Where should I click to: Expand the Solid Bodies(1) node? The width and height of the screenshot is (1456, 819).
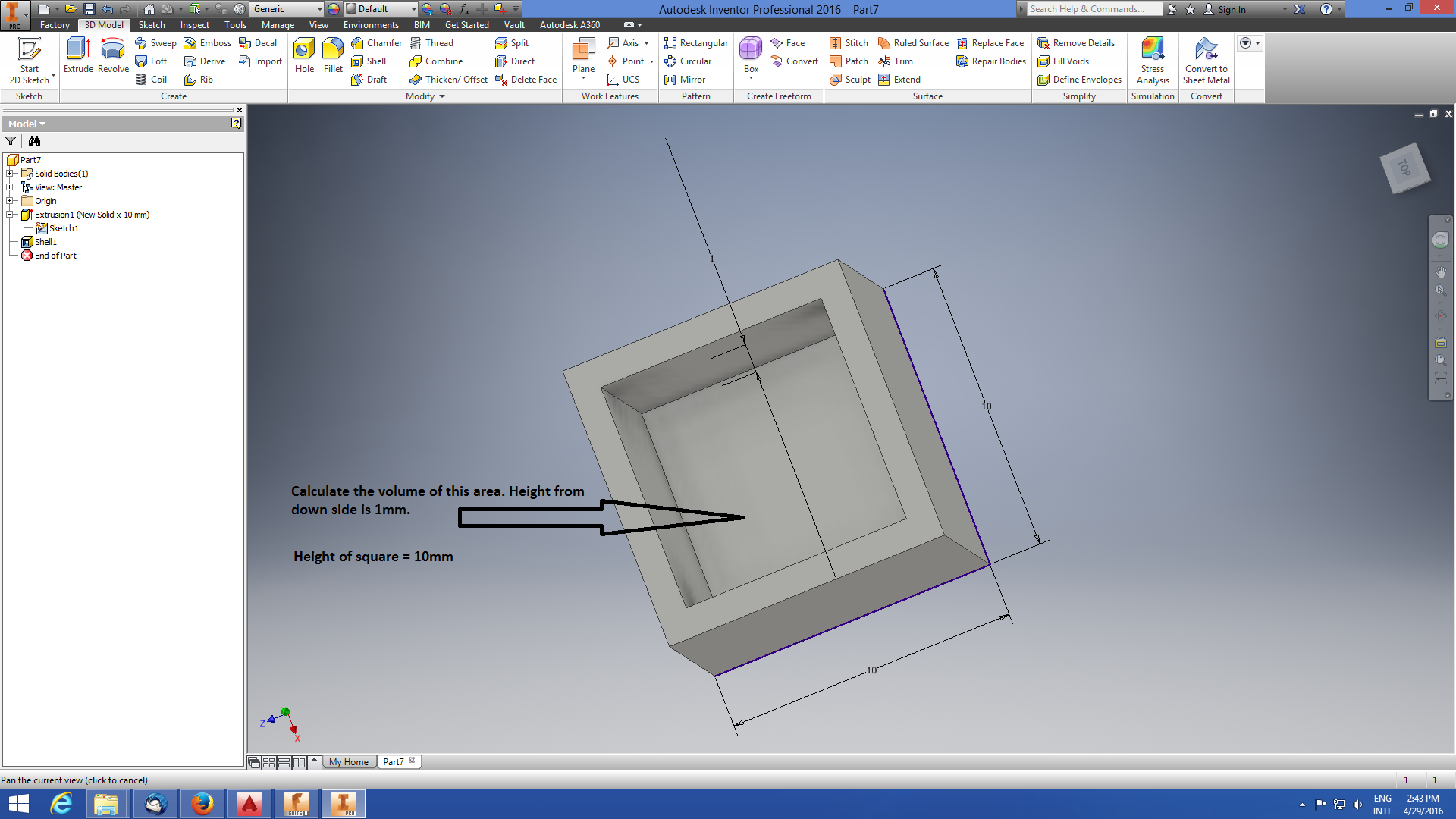tap(10, 174)
